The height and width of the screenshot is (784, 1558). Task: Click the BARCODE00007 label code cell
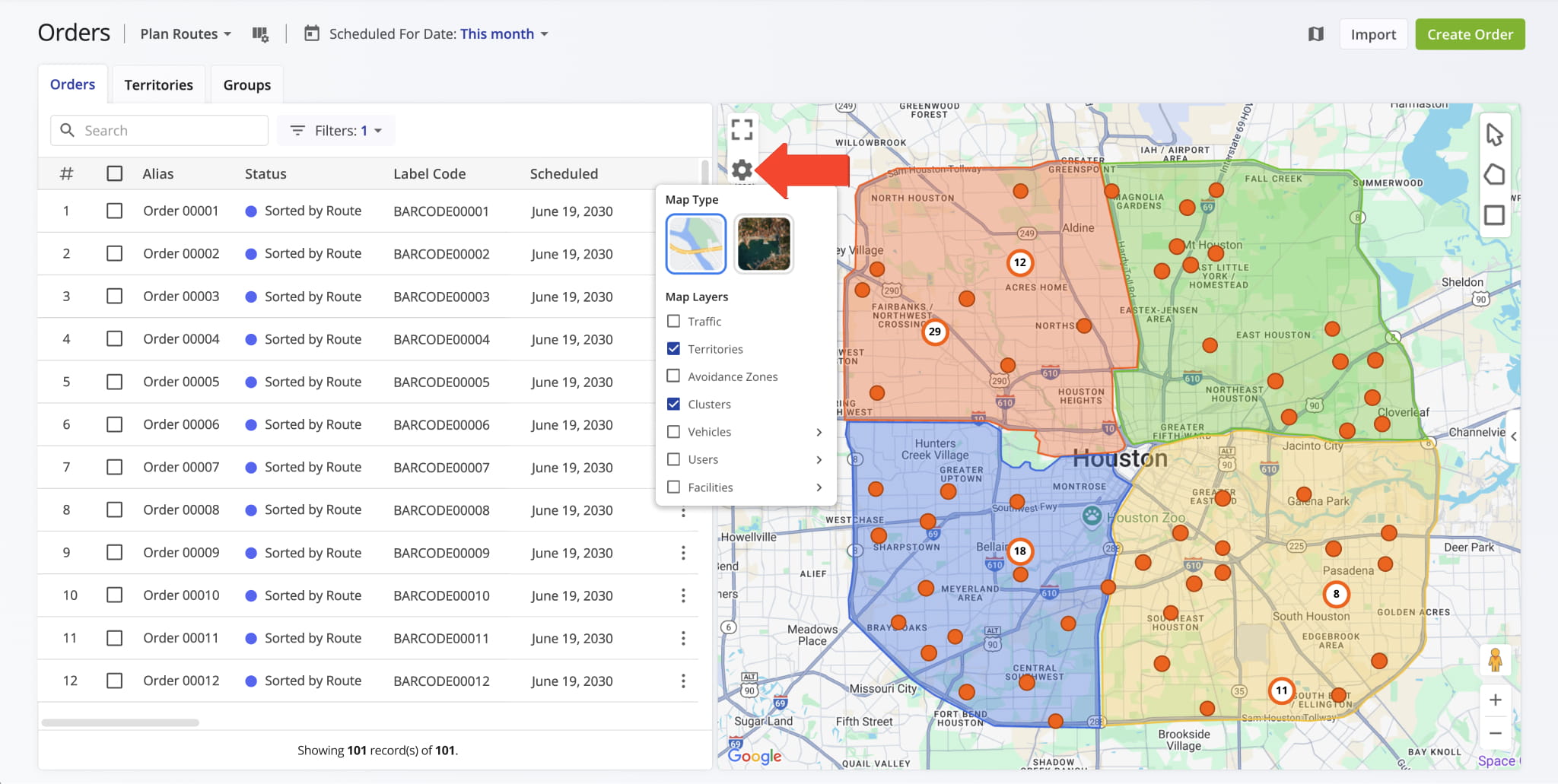click(x=441, y=467)
